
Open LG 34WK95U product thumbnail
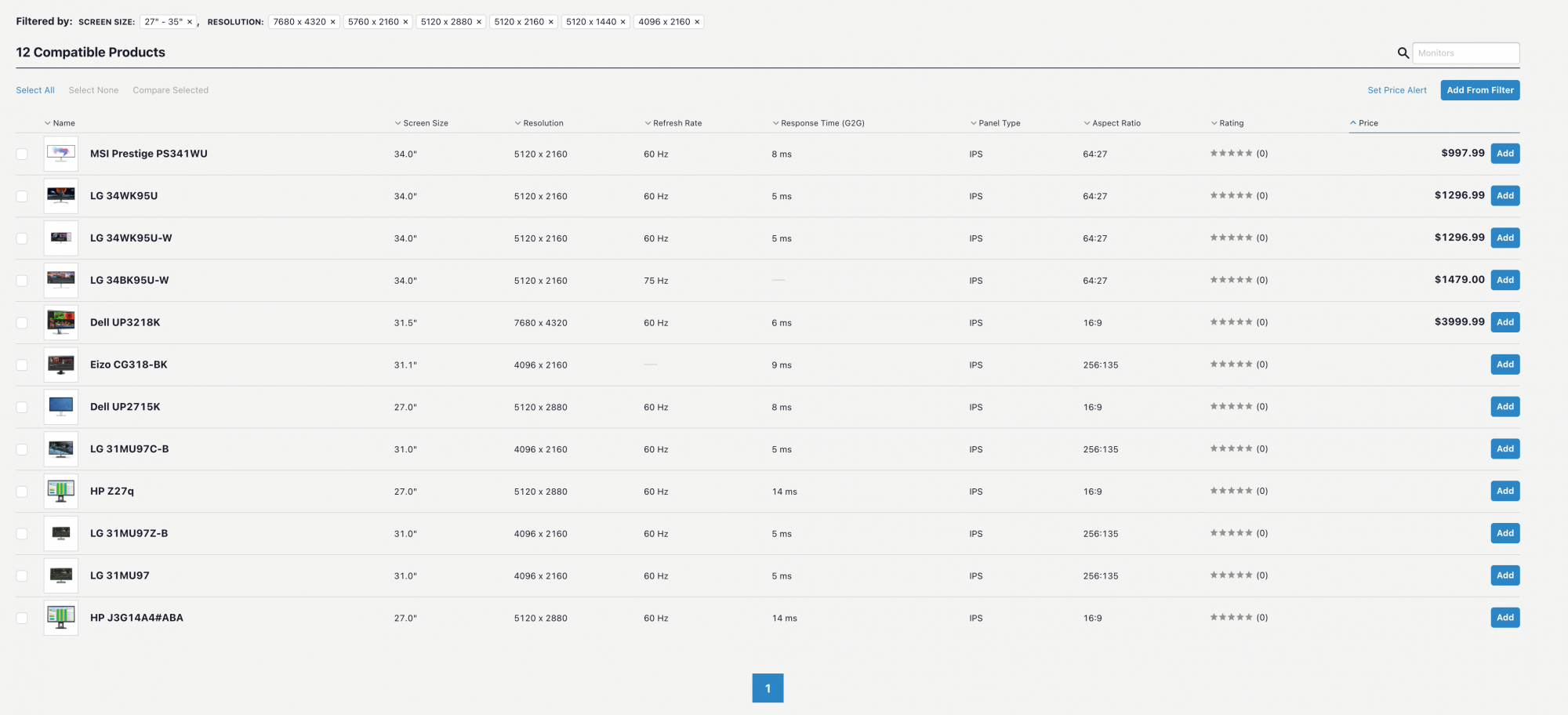pyautogui.click(x=61, y=196)
